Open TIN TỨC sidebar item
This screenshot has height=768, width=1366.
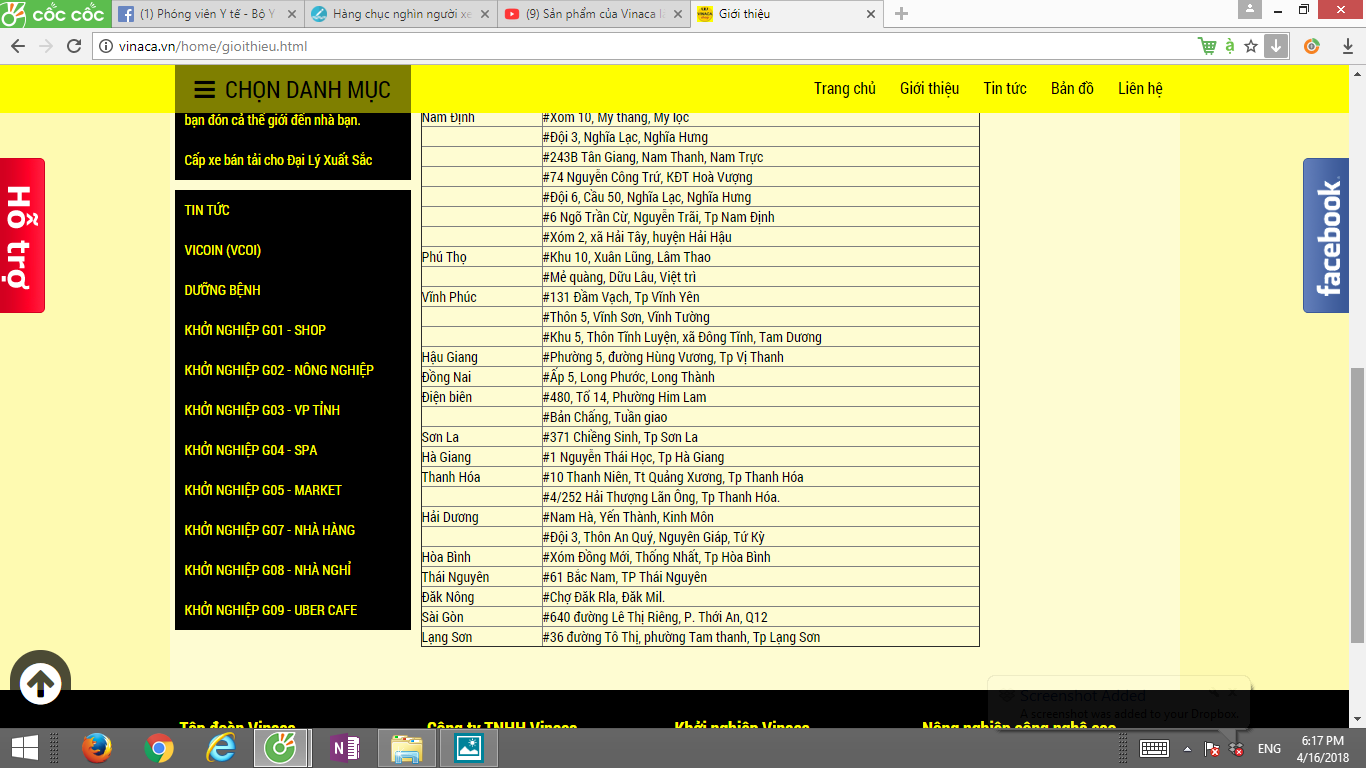click(x=207, y=210)
